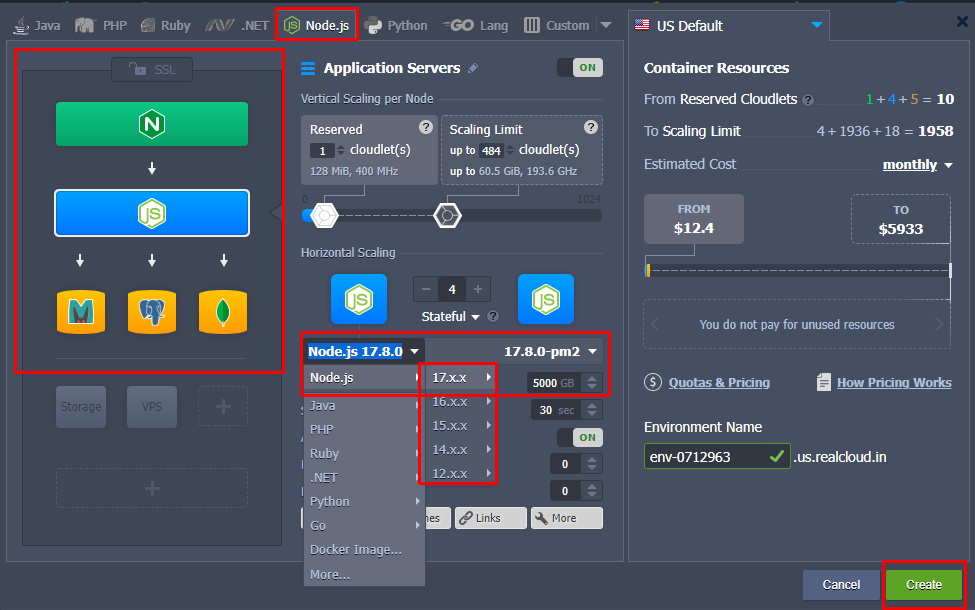The width and height of the screenshot is (975, 610).
Task: Click the pencil icon beside Application Servers
Action: pos(473,68)
